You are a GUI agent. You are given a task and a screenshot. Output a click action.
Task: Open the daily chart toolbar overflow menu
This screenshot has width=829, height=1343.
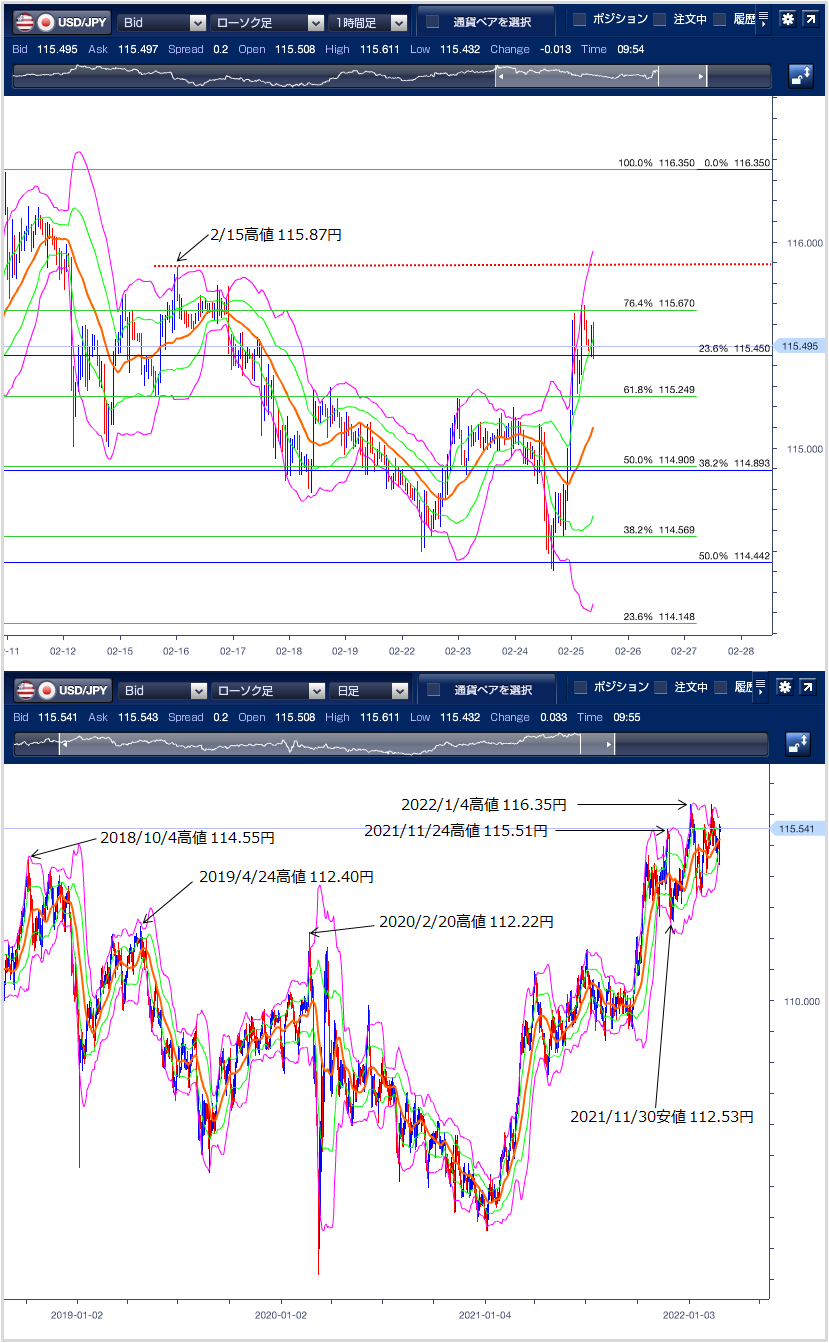pyautogui.click(x=764, y=688)
